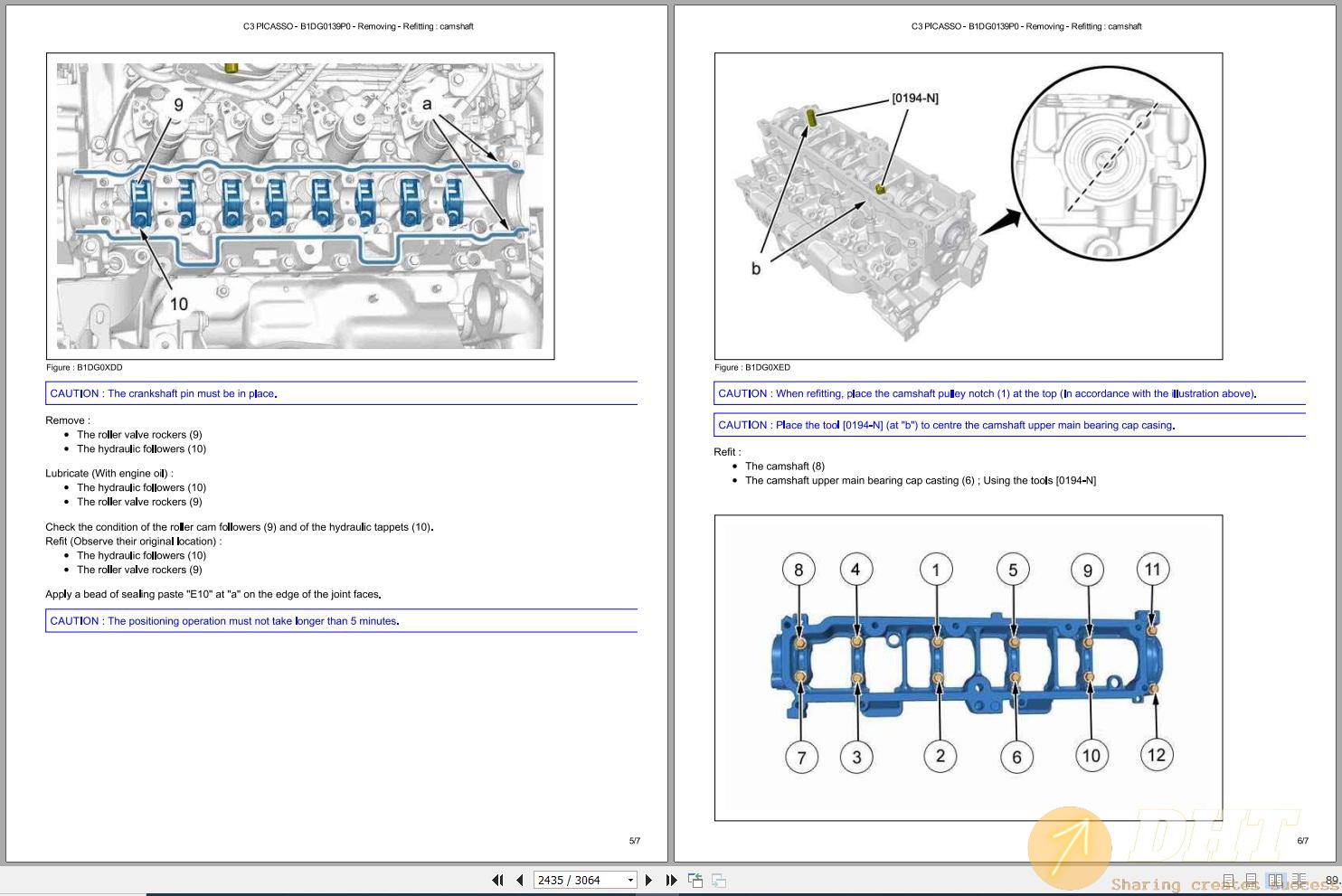Click 'The camshaft (8)' bullet

coord(785,467)
